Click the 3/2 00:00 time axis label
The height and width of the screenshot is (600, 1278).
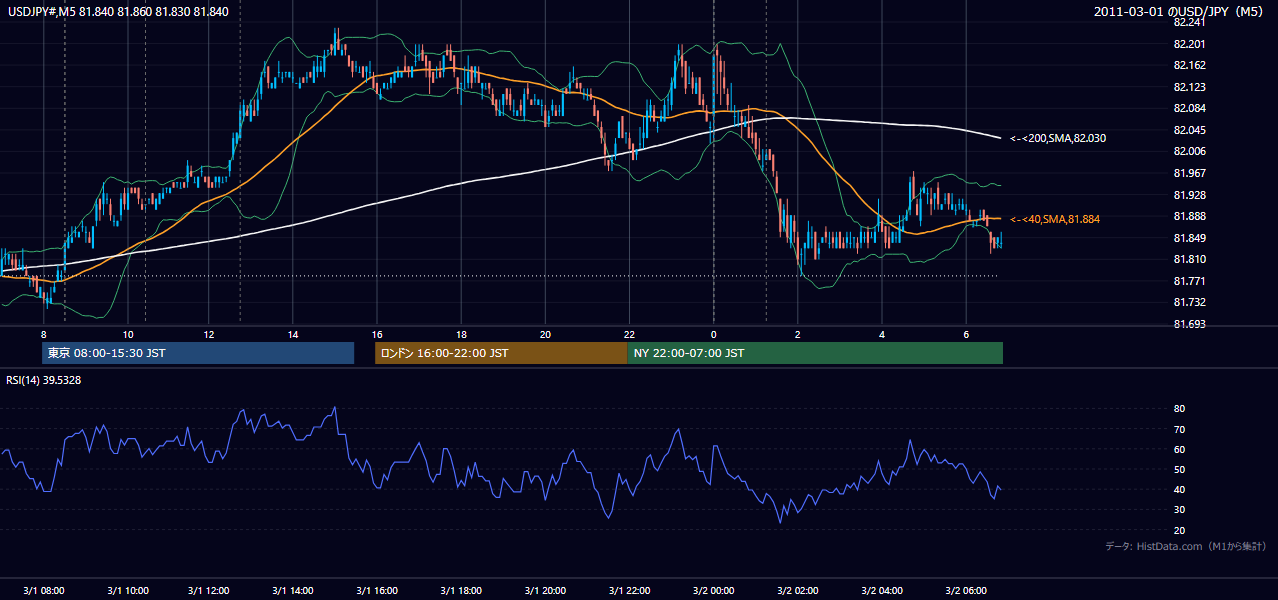pyautogui.click(x=714, y=590)
